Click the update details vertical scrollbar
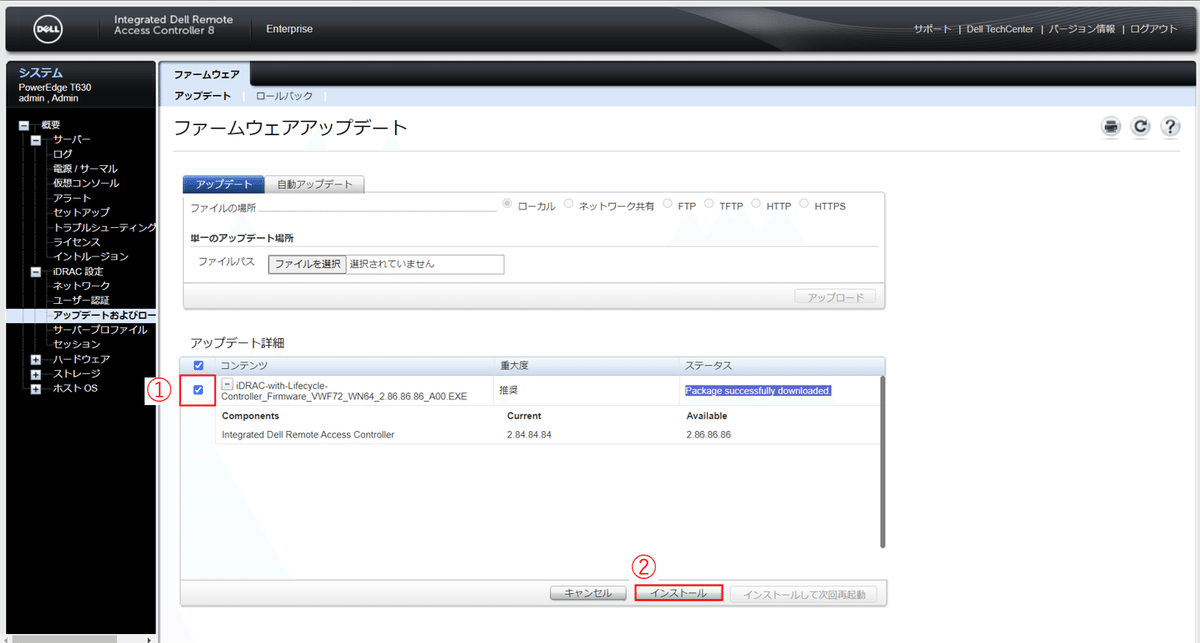The image size is (1200, 643). pos(882,462)
